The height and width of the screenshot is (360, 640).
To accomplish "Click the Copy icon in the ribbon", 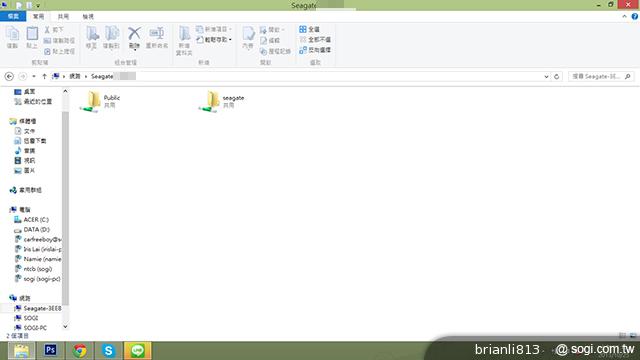I will 12,34.
